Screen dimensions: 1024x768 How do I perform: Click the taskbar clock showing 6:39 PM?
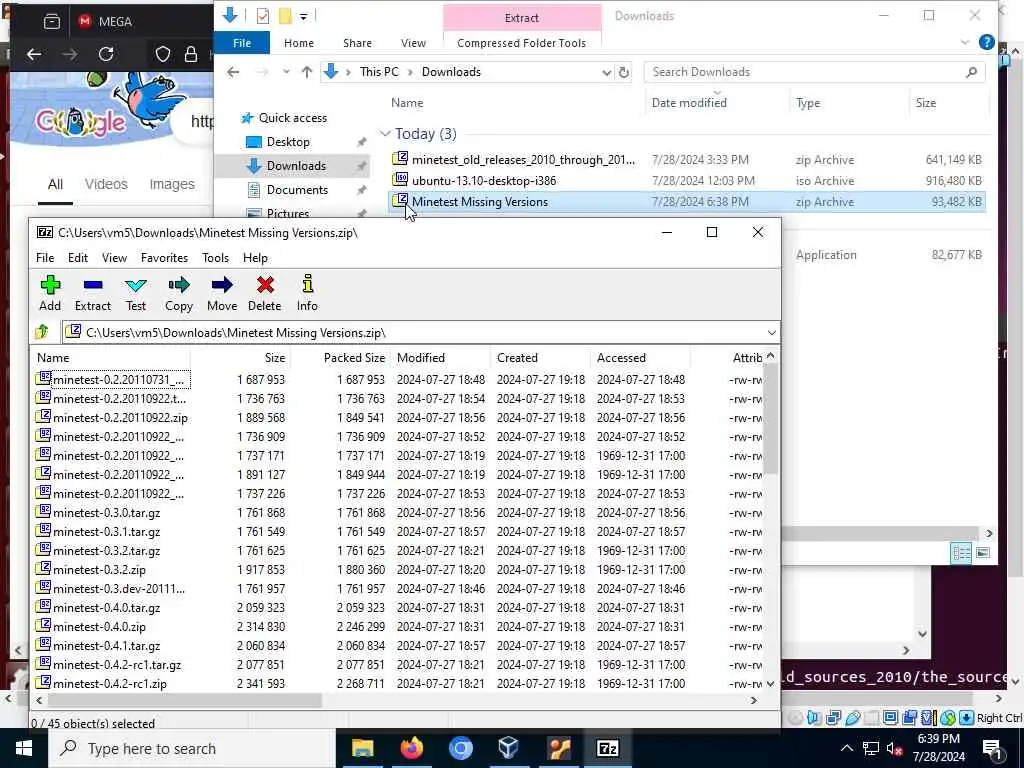938,748
